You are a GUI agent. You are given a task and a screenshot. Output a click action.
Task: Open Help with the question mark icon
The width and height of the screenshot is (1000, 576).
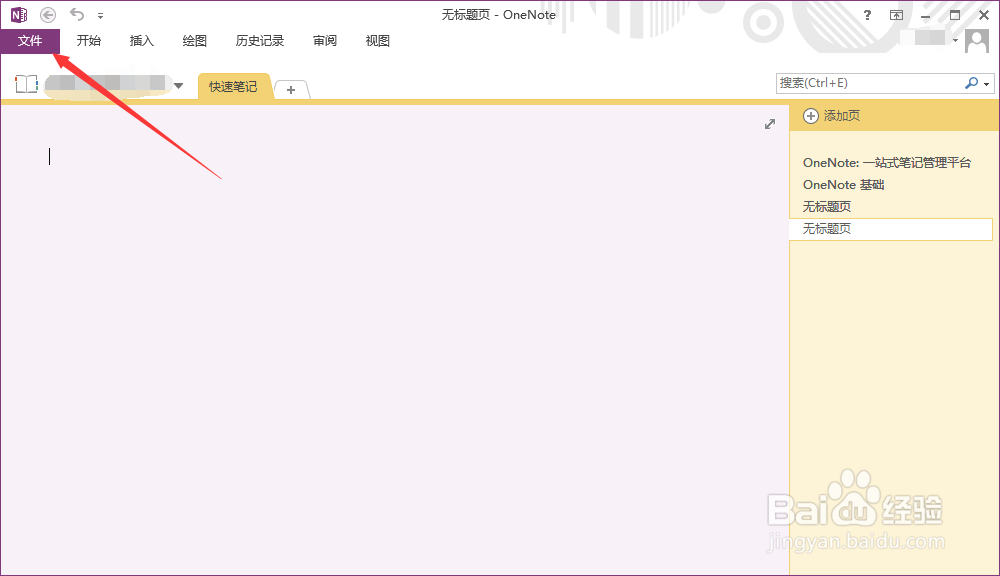coord(867,15)
